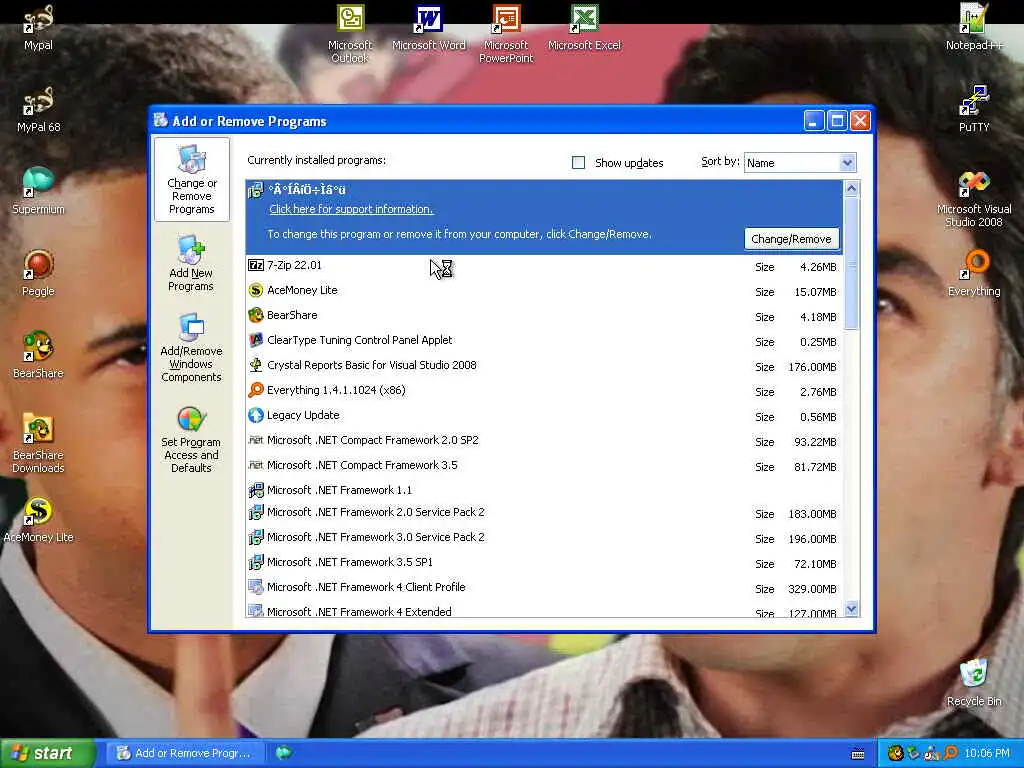Viewport: 1024px width, 768px height.
Task: Click here for support information link
Action: point(351,209)
